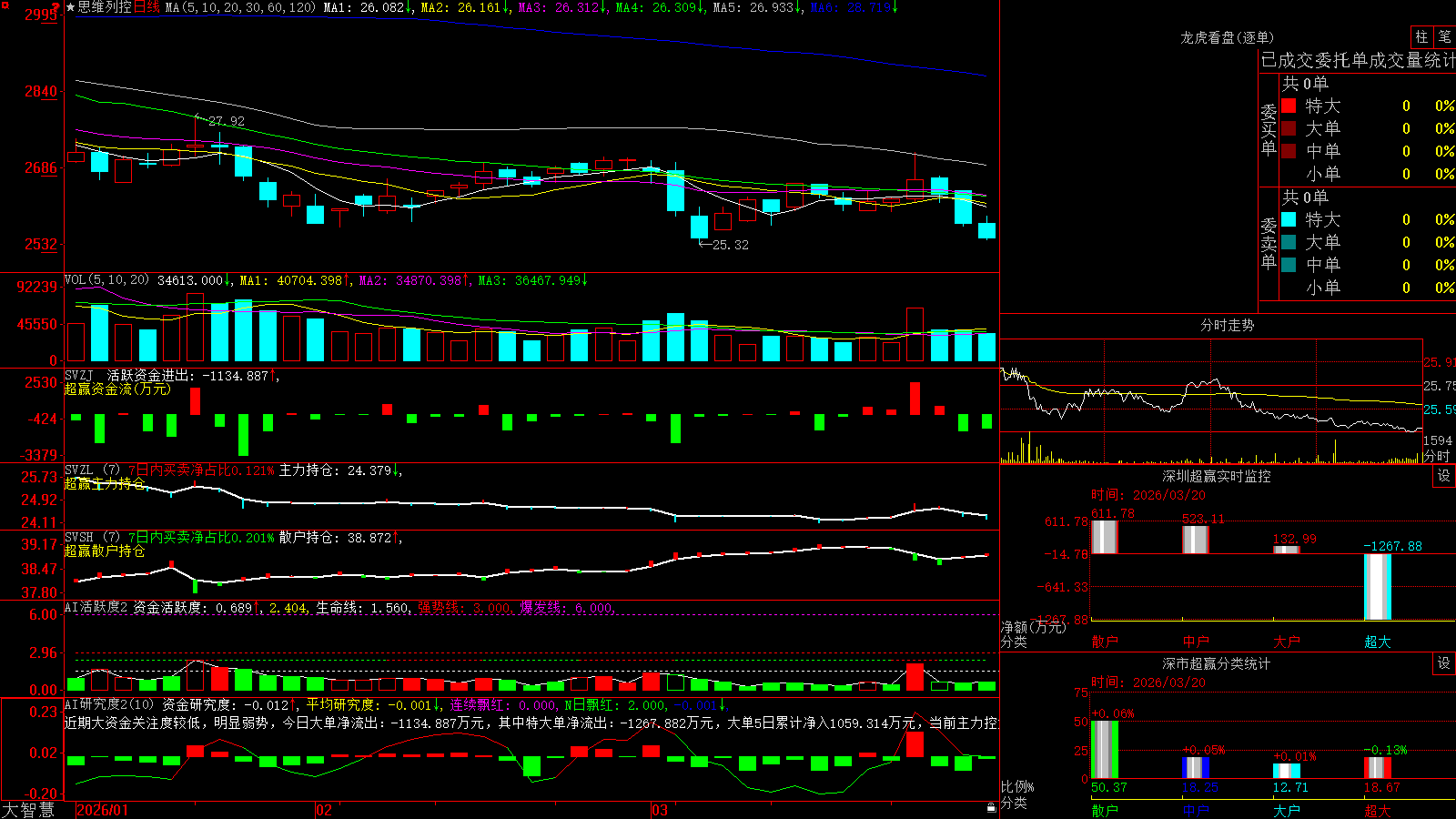Open 设 settings for 深圳超赢实时监控

pos(1444,476)
